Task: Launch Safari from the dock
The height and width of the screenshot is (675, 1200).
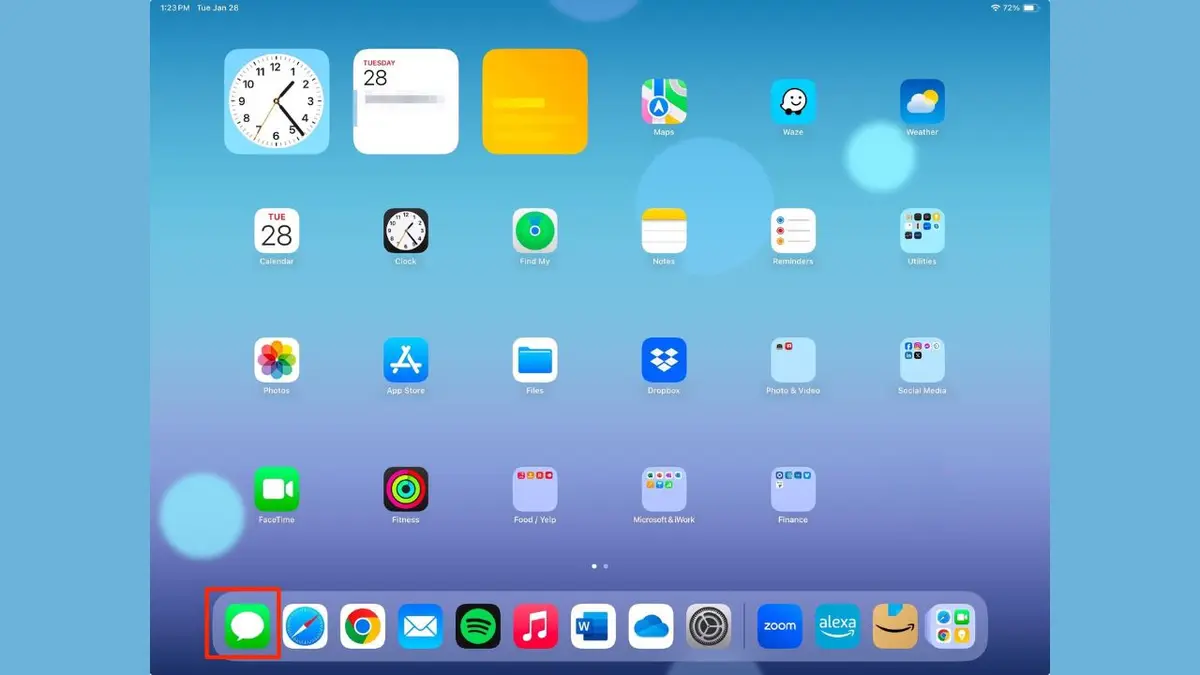Action: (305, 626)
